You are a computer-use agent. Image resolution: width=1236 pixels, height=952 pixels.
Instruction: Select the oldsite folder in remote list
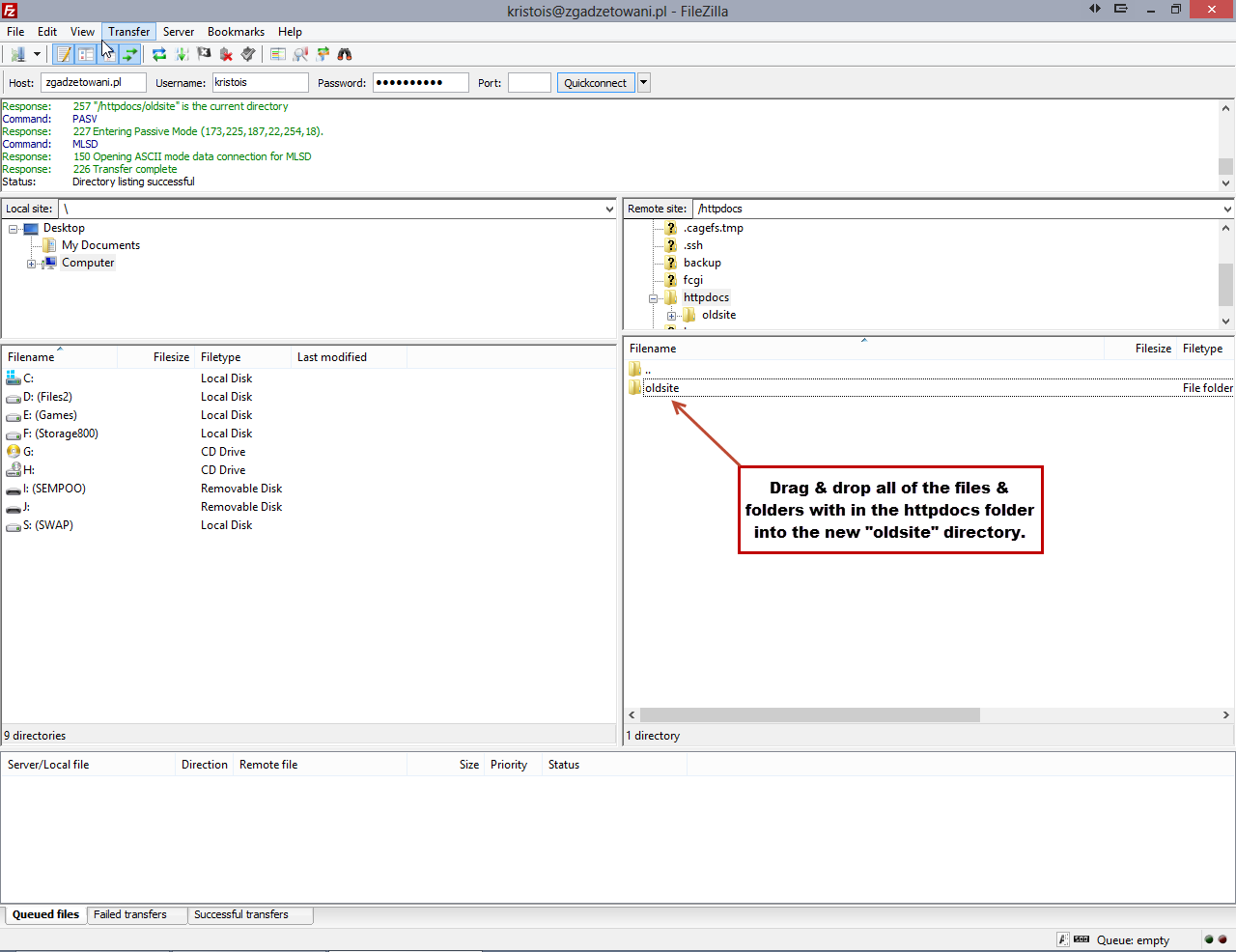930,388
